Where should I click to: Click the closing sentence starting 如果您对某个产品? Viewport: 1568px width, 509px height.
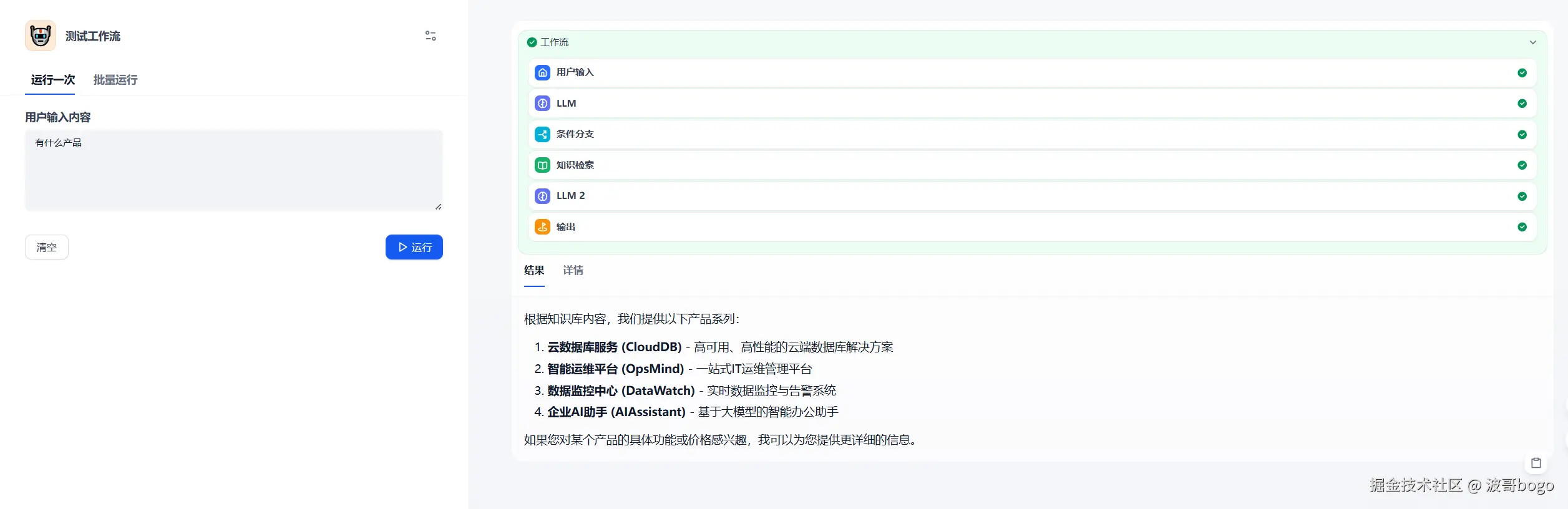[x=721, y=440]
